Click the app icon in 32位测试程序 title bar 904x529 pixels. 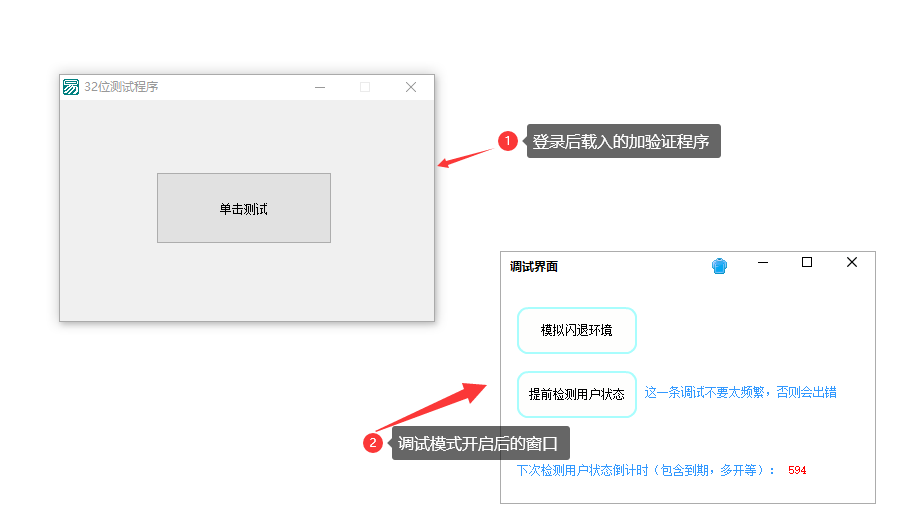tap(71, 87)
